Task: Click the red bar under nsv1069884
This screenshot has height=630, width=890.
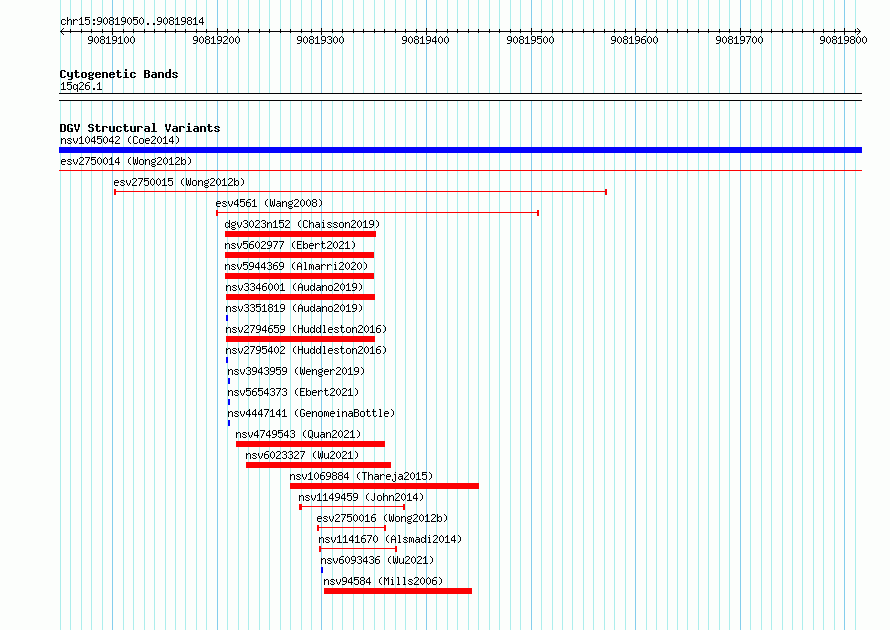Action: click(x=384, y=486)
